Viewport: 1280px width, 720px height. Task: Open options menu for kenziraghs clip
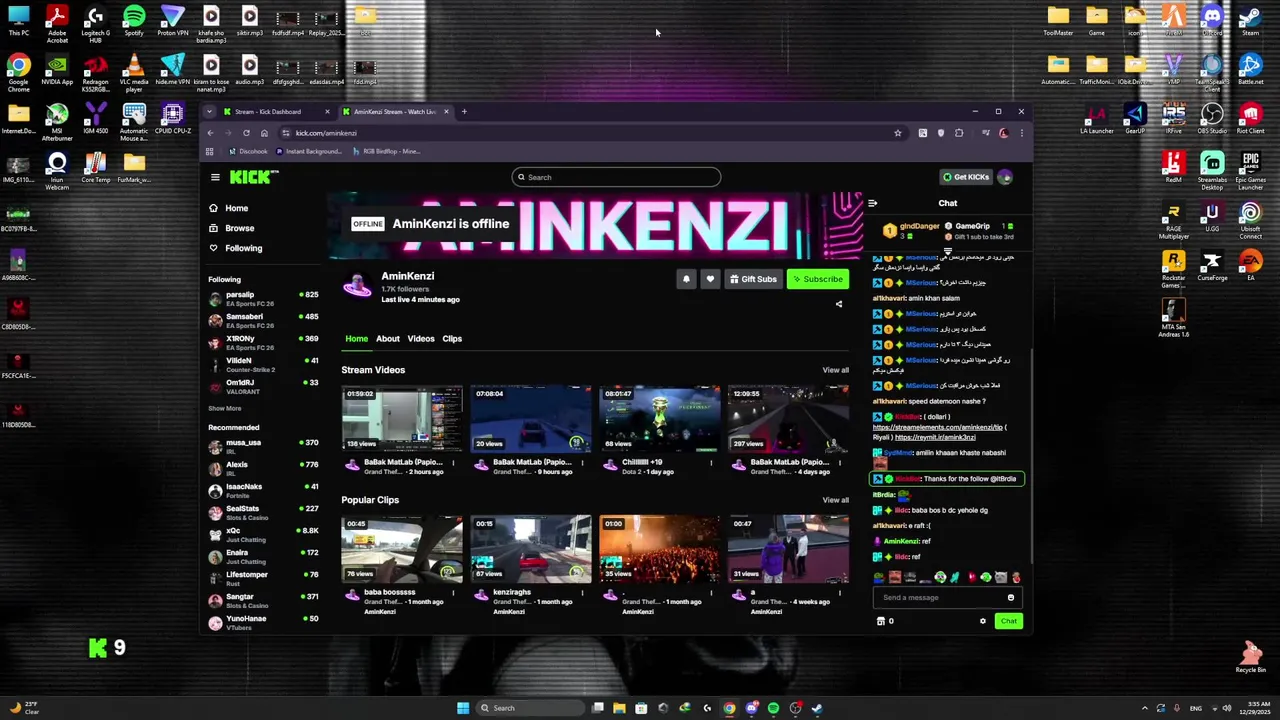(582, 592)
